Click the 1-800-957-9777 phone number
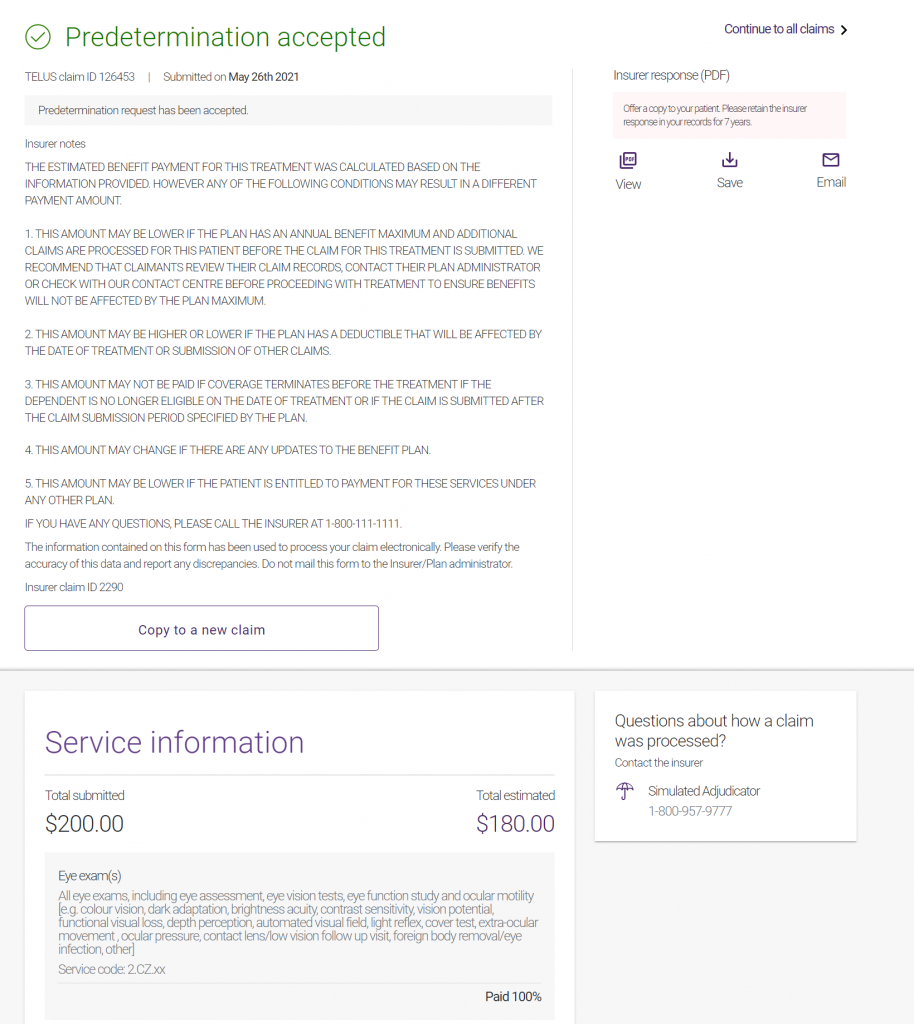 click(x=690, y=811)
